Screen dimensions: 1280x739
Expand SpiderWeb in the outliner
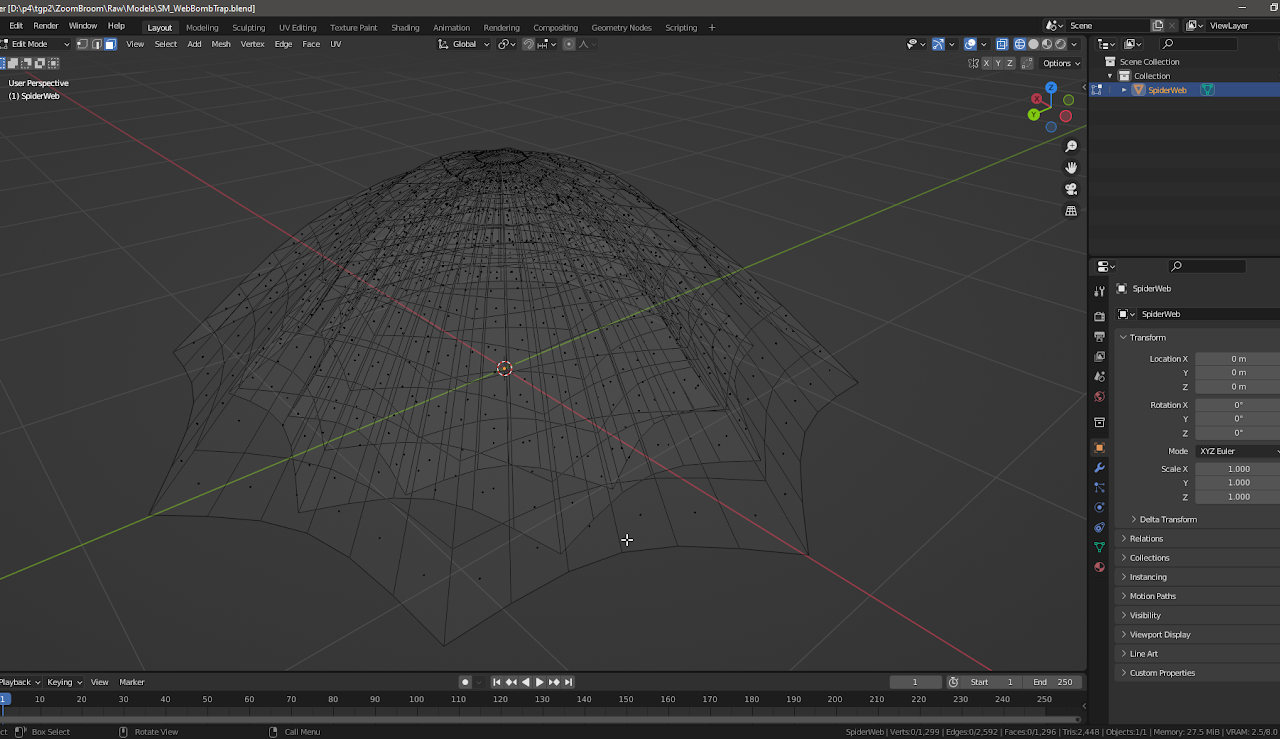pos(1124,90)
